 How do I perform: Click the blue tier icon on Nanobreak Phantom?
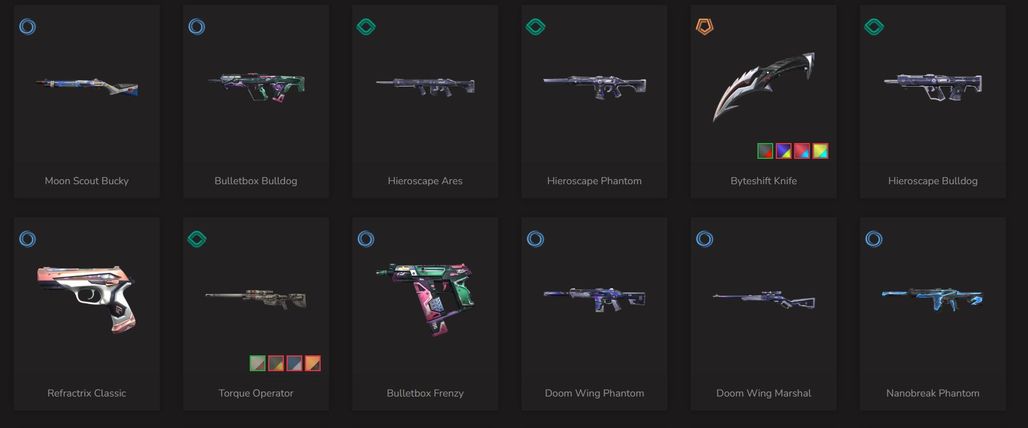[874, 239]
